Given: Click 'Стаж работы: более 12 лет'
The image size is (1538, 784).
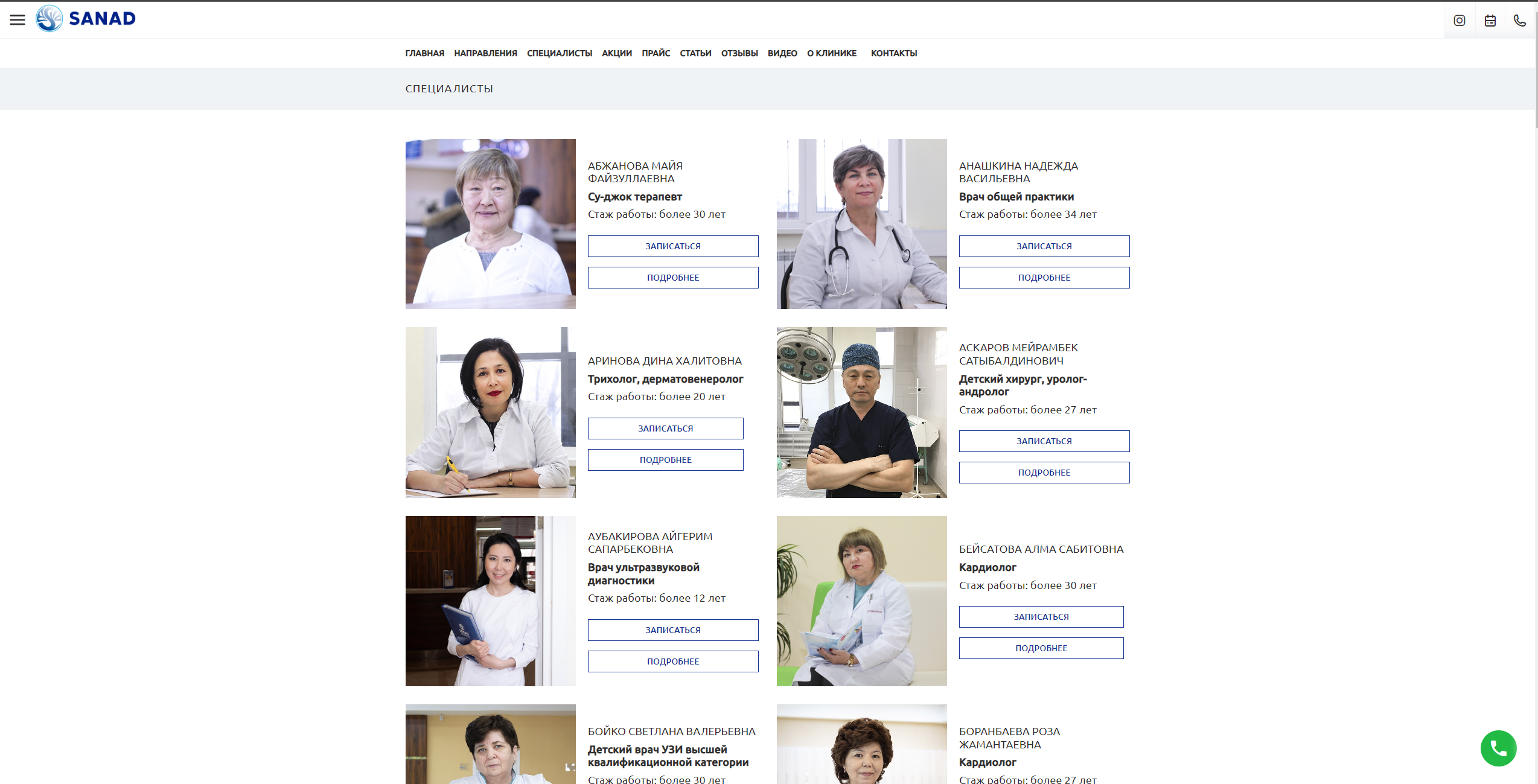Looking at the screenshot, I should click(656, 598).
